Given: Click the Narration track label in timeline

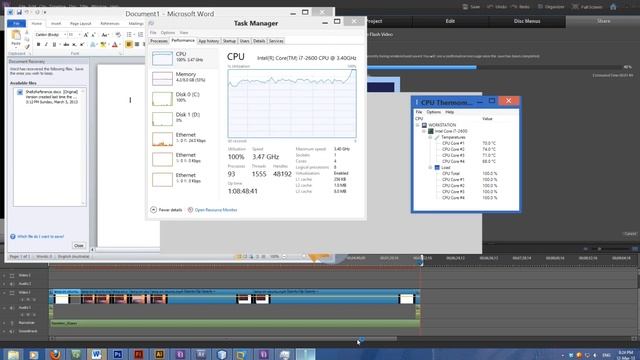Looking at the screenshot, I should pyautogui.click(x=27, y=323).
